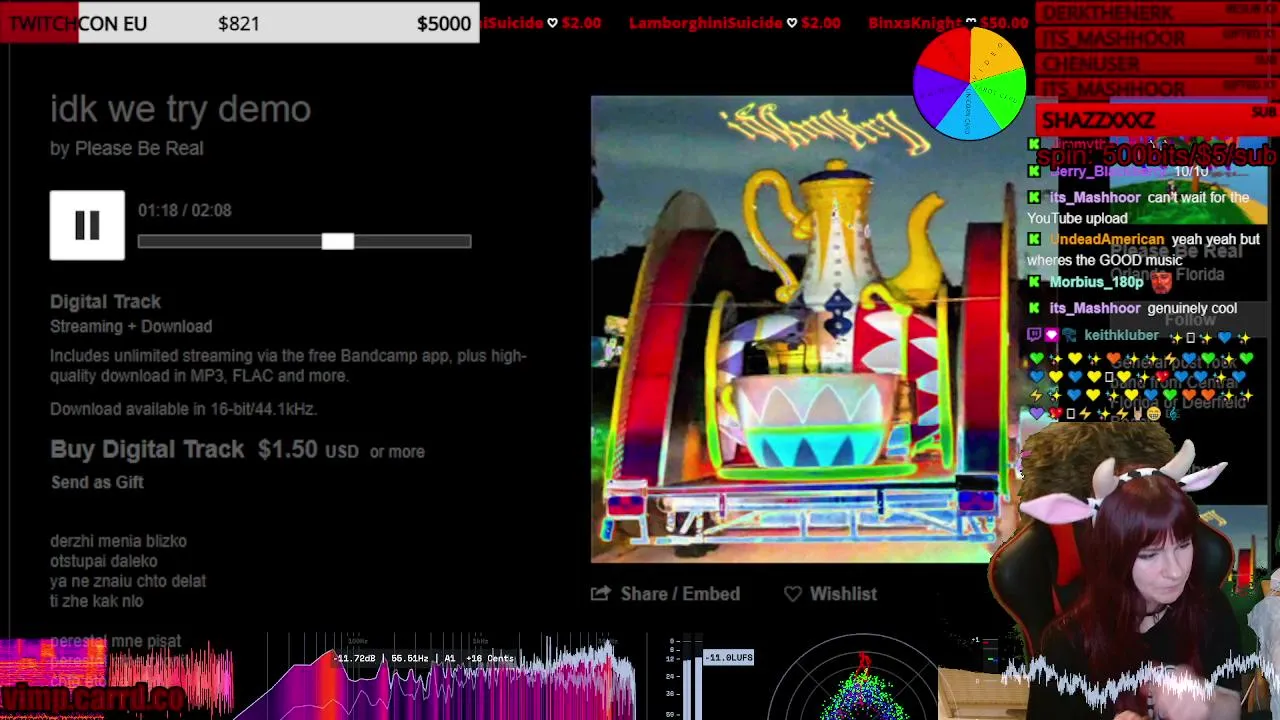
Task: Click the Wishlist heart icon
Action: click(x=792, y=594)
